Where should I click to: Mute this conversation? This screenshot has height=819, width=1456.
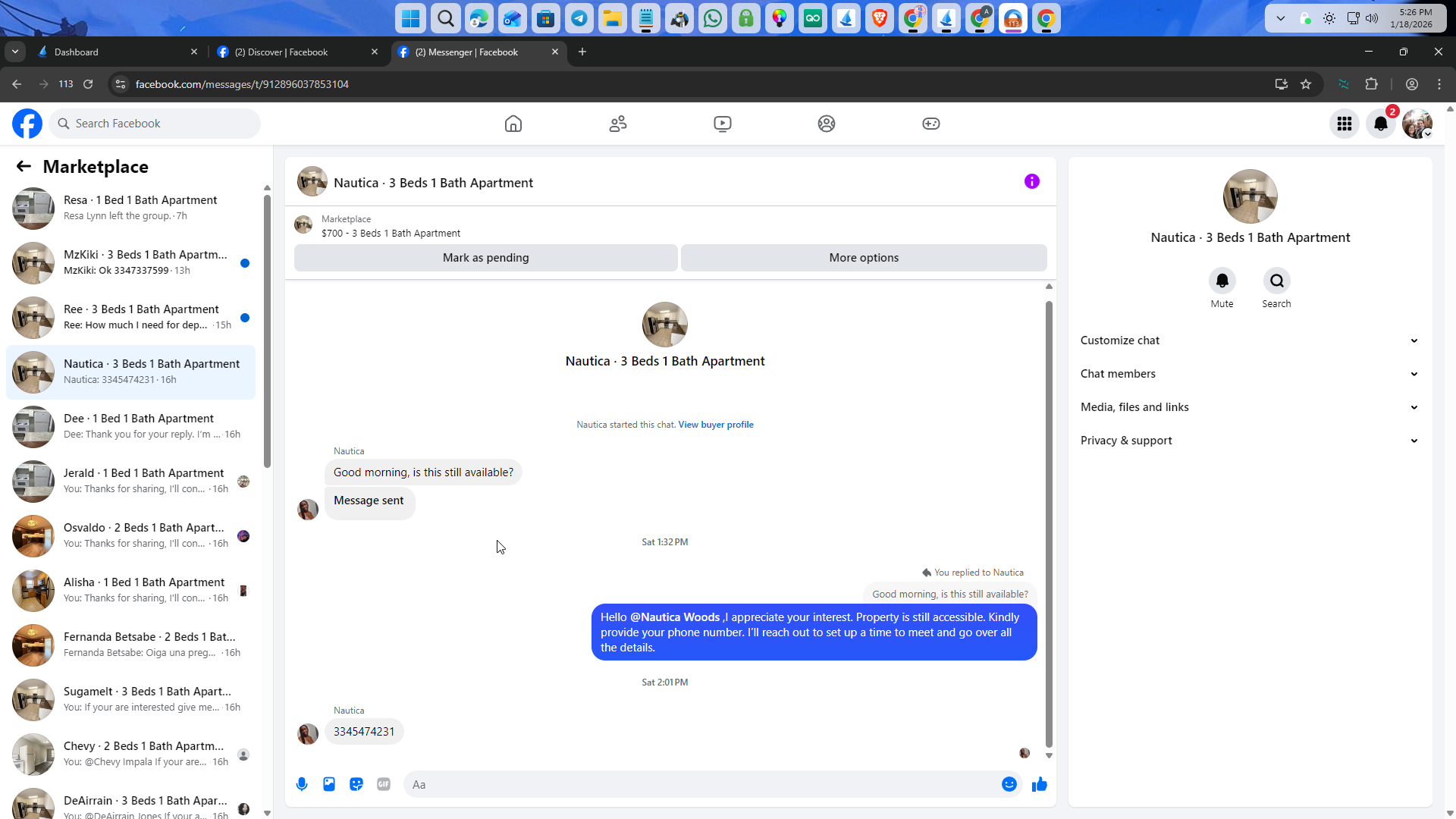pyautogui.click(x=1222, y=281)
